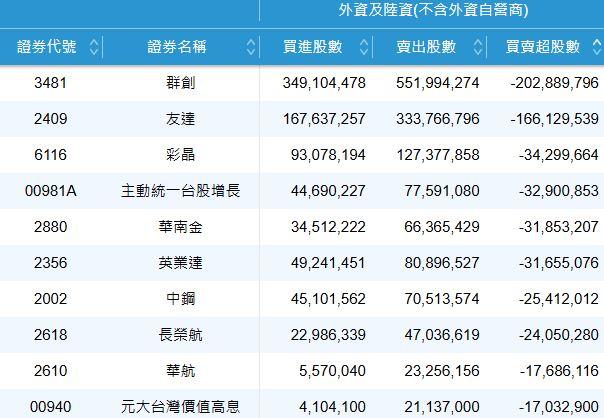Click the 賣出股數 column header label
Image resolution: width=604 pixels, height=418 pixels.
(x=426, y=47)
